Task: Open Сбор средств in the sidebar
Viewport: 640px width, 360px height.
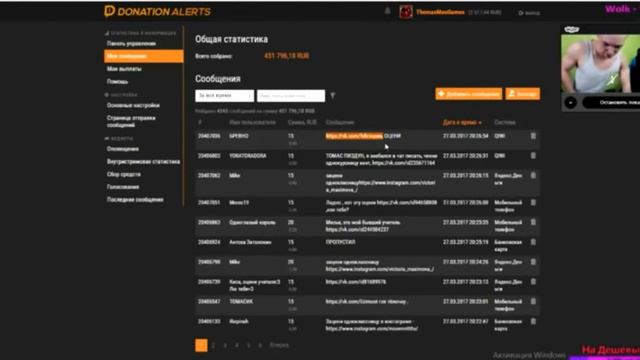Action: tap(124, 174)
